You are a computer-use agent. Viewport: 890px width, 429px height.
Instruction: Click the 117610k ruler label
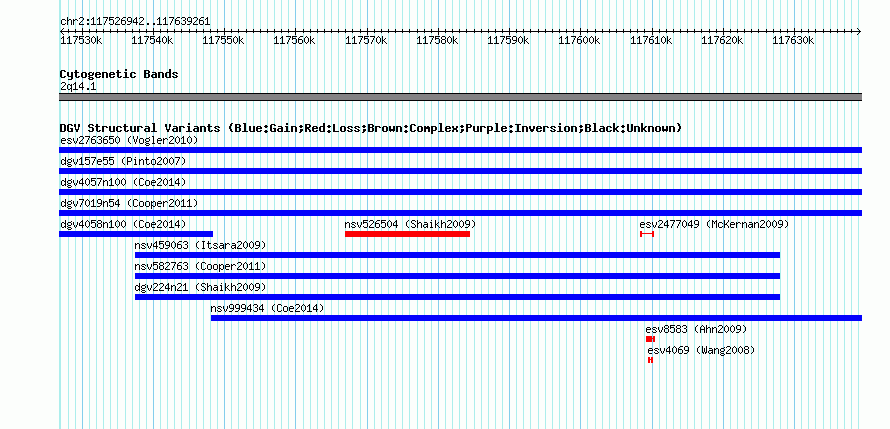coord(651,40)
